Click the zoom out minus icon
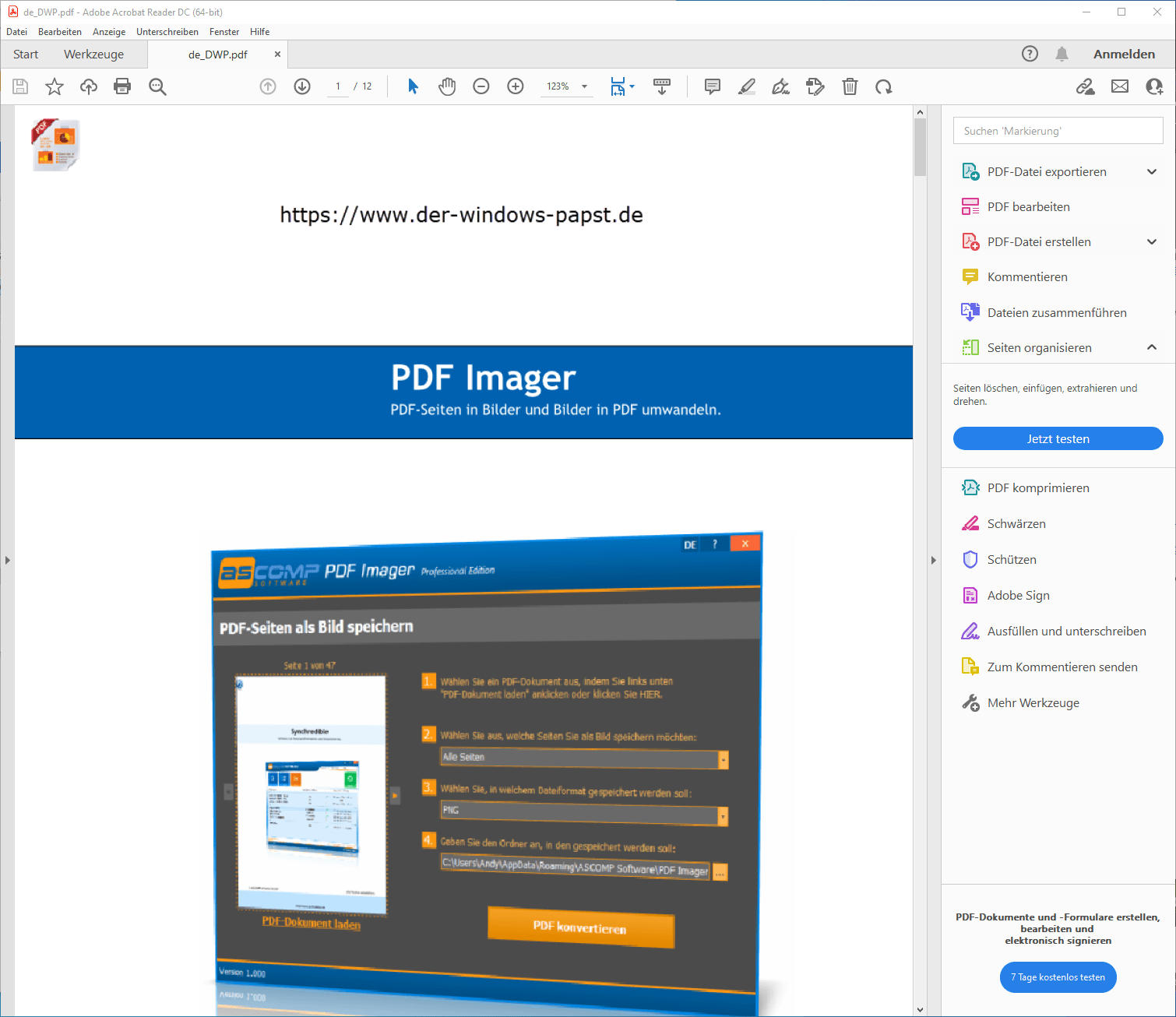The image size is (1176, 1017). 481,86
